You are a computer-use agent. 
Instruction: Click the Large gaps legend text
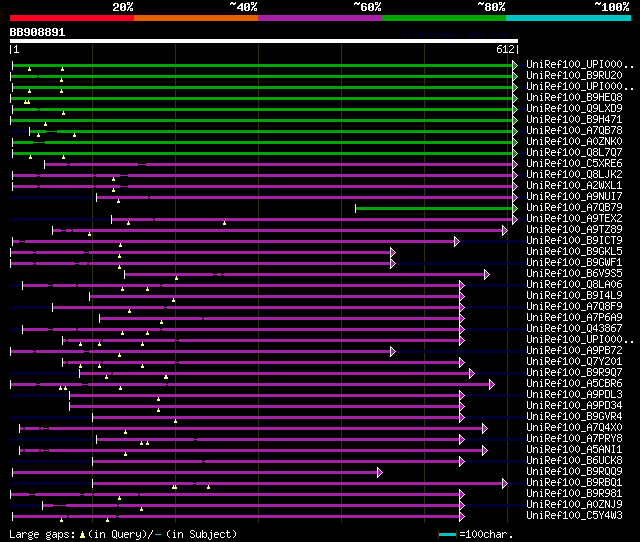pyautogui.click(x=42, y=534)
